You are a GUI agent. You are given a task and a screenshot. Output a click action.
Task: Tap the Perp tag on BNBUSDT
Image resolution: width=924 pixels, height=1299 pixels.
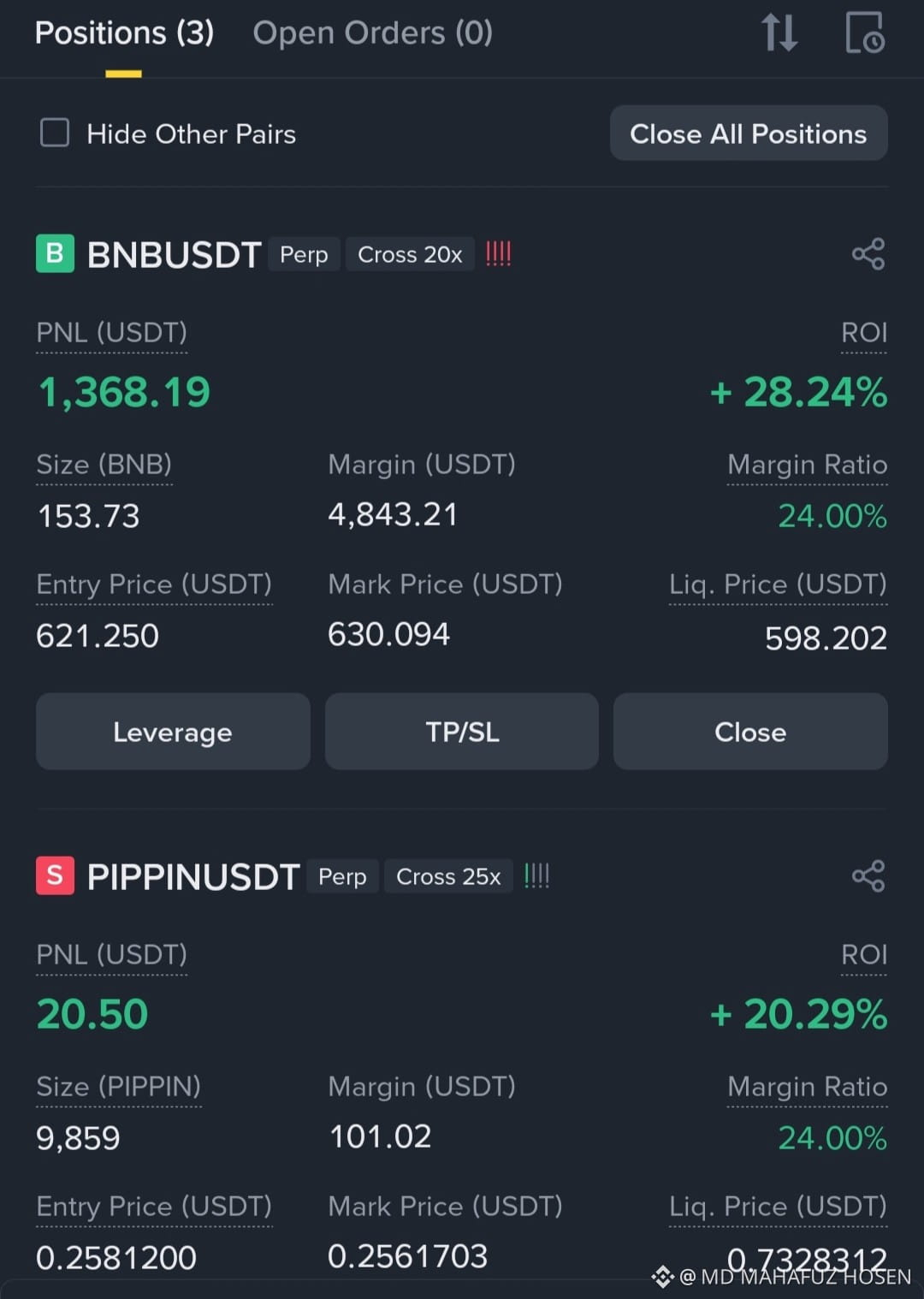click(304, 254)
